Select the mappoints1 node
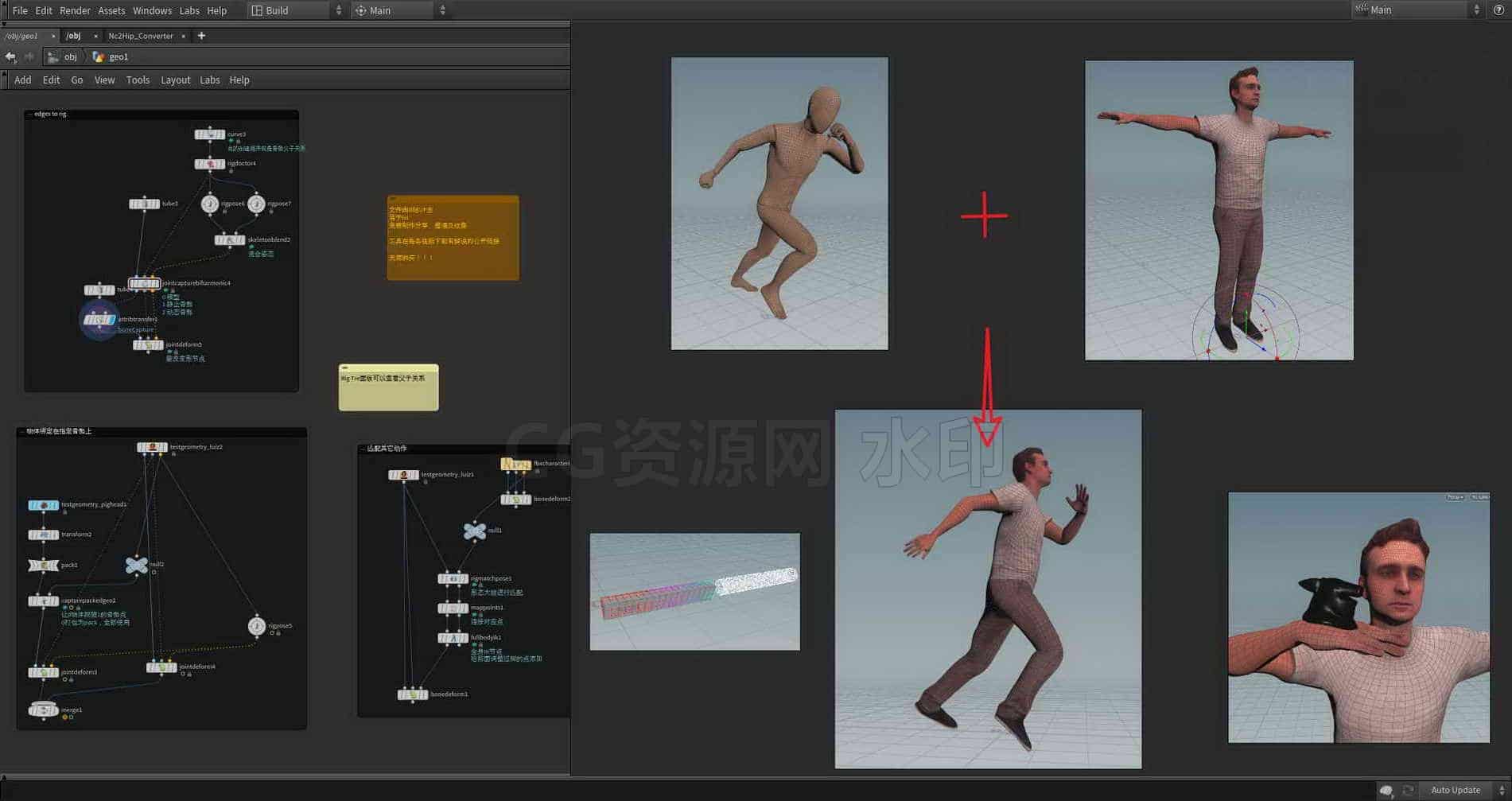1512x801 pixels. click(453, 608)
